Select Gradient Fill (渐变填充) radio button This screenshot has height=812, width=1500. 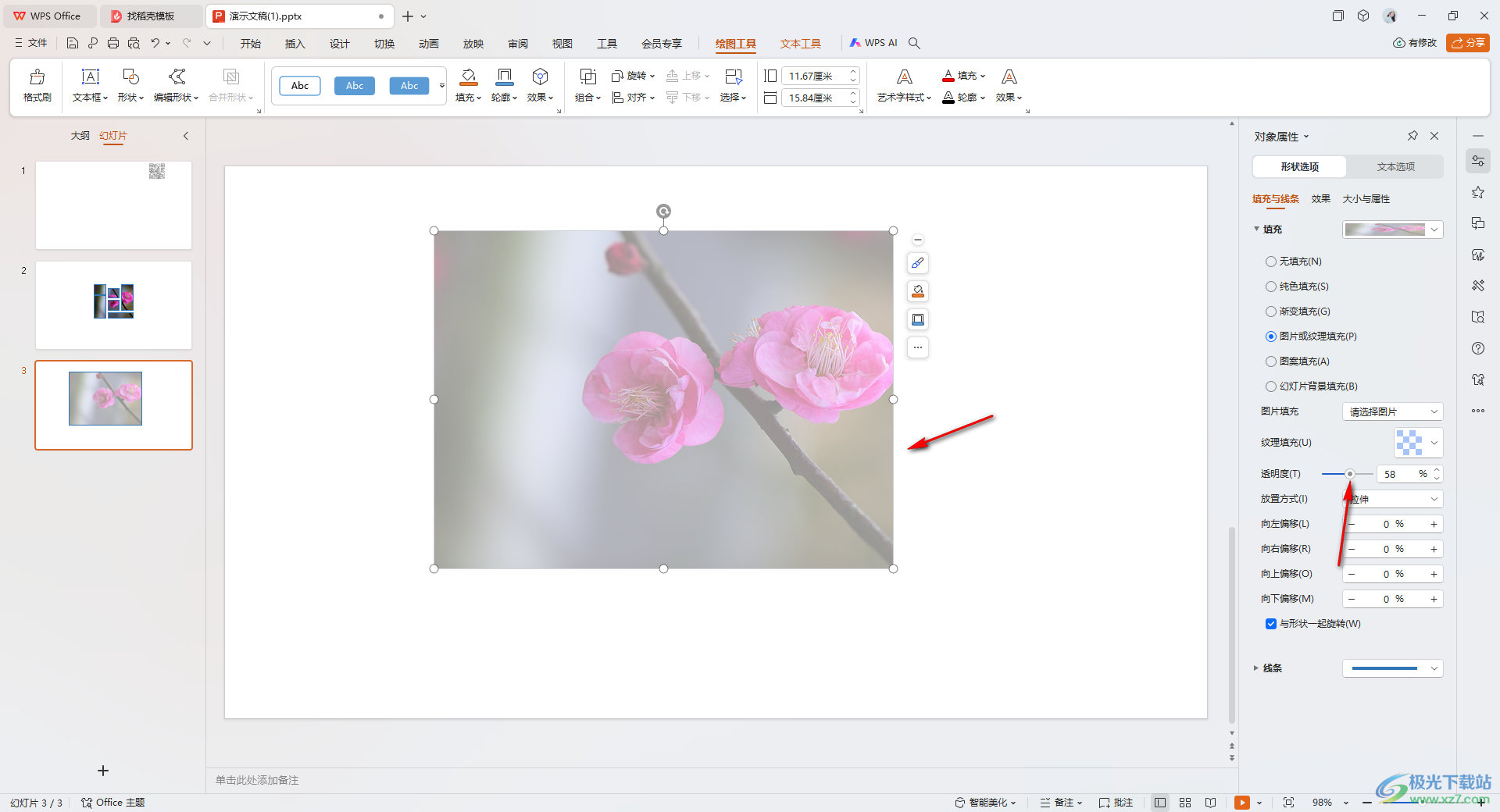[x=1271, y=312]
